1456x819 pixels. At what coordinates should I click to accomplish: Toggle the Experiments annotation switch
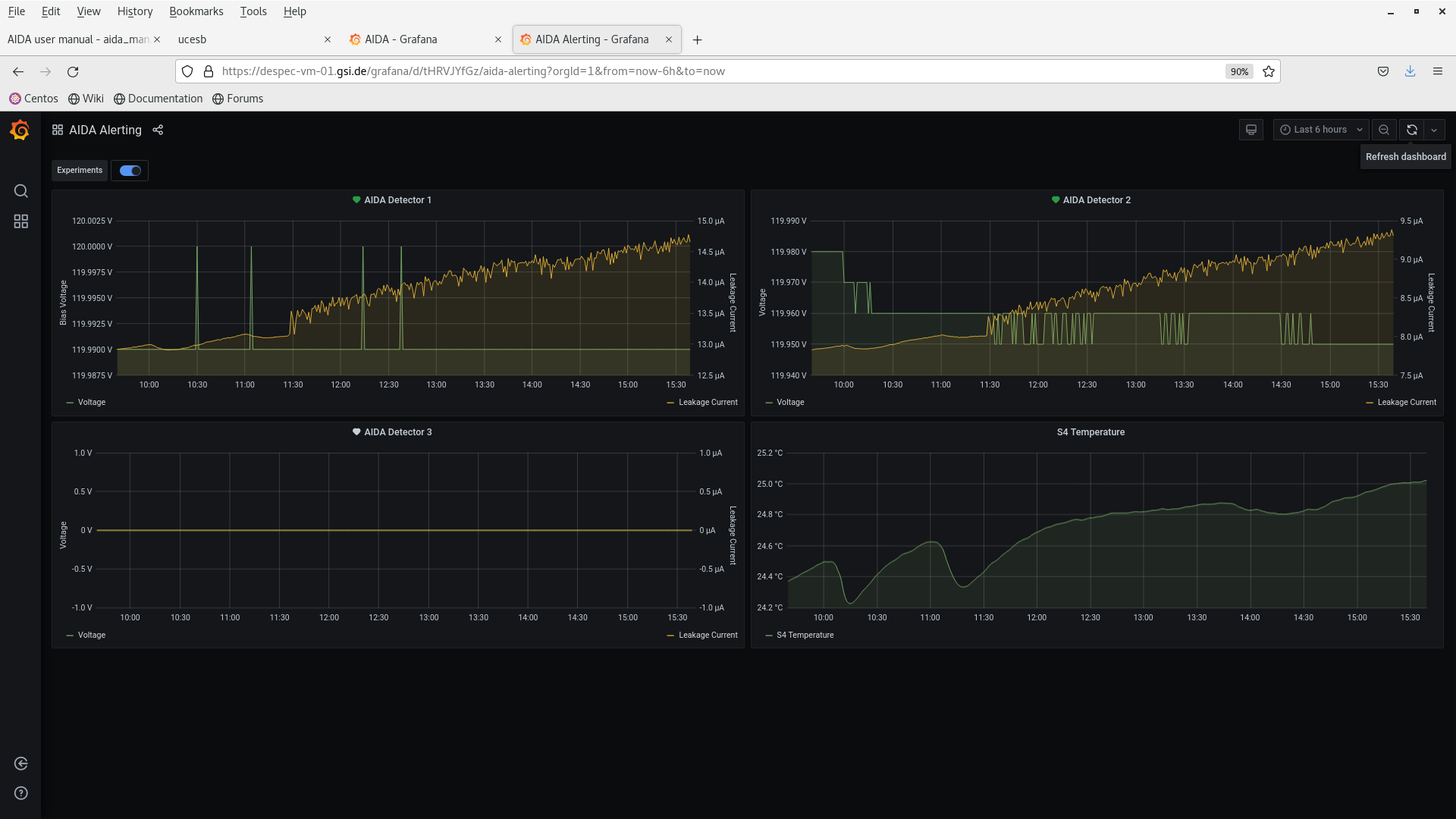pos(130,171)
